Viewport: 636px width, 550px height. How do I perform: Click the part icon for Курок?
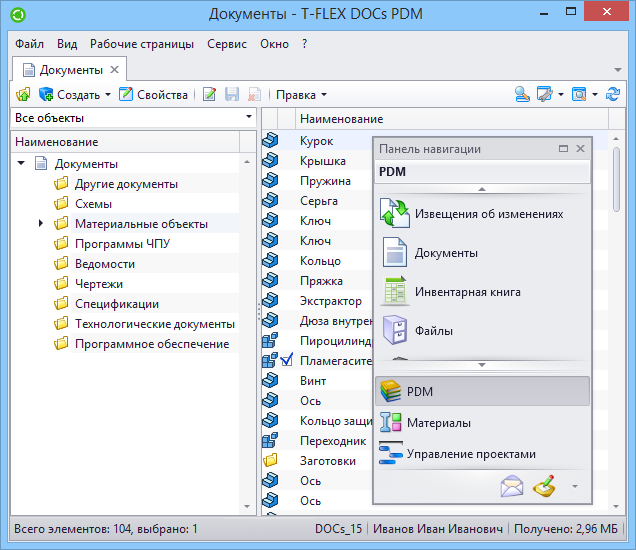pos(270,140)
